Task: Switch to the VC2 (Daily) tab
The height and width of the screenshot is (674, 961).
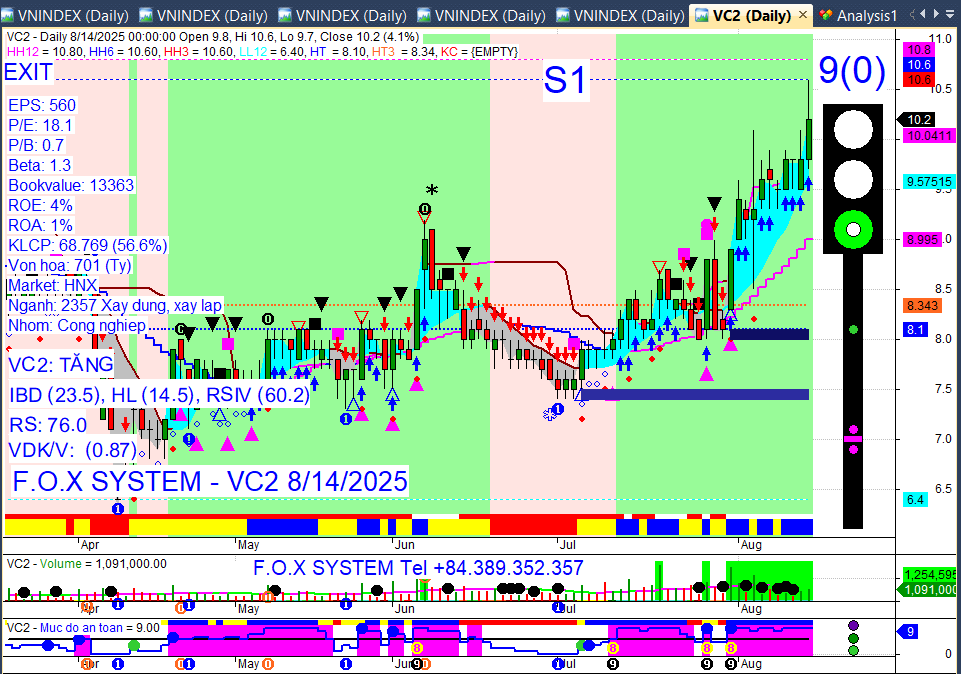Action: click(751, 15)
